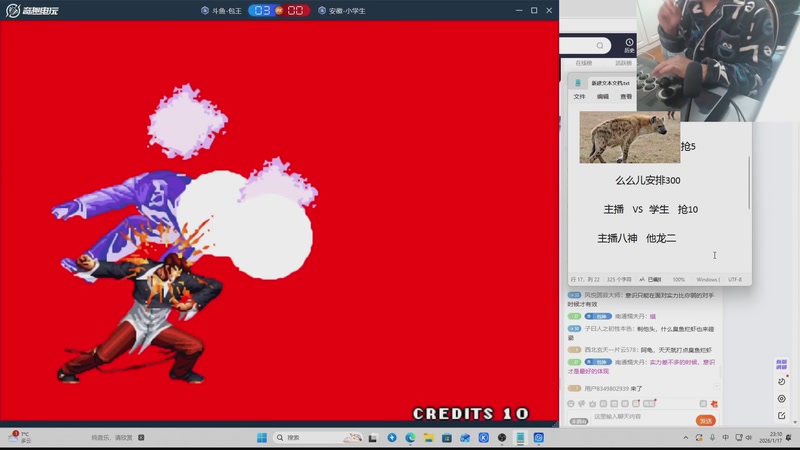800x450 pixels.
Task: Open the purple grid icon in side rail
Action: pyautogui.click(x=781, y=364)
